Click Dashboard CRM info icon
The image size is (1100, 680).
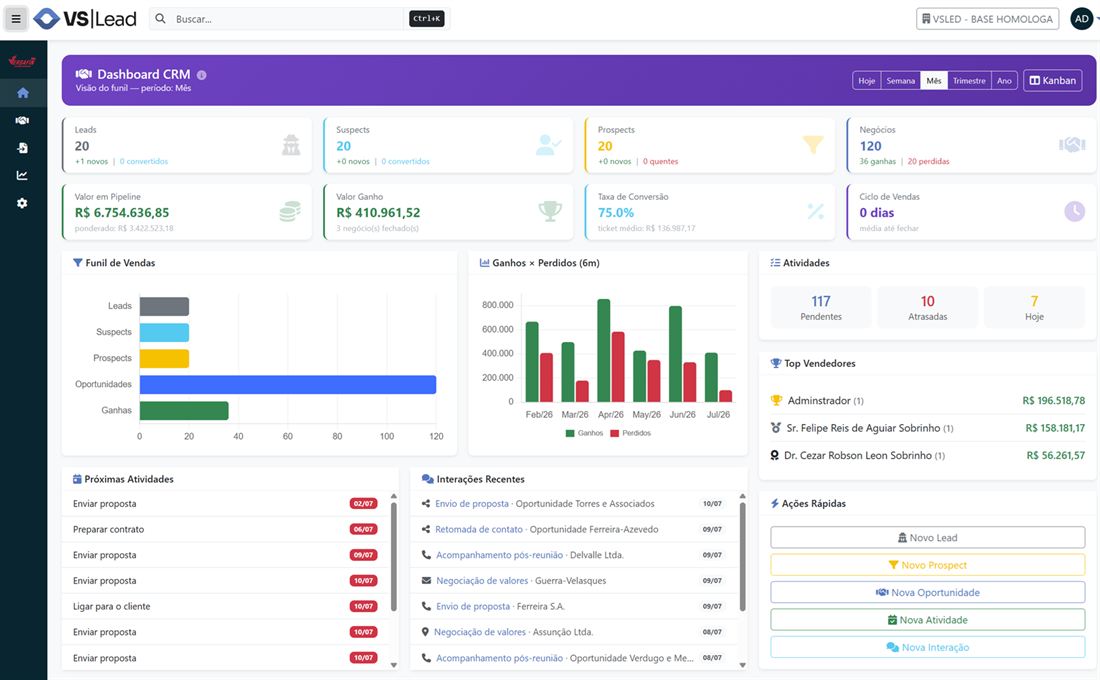coord(201,75)
